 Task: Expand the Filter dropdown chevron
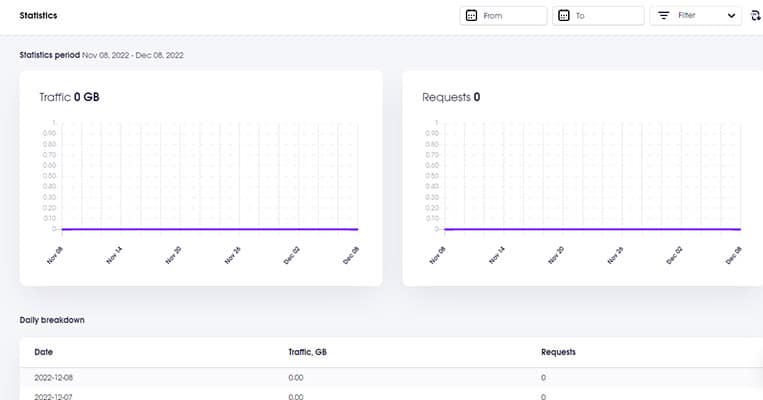(x=731, y=16)
